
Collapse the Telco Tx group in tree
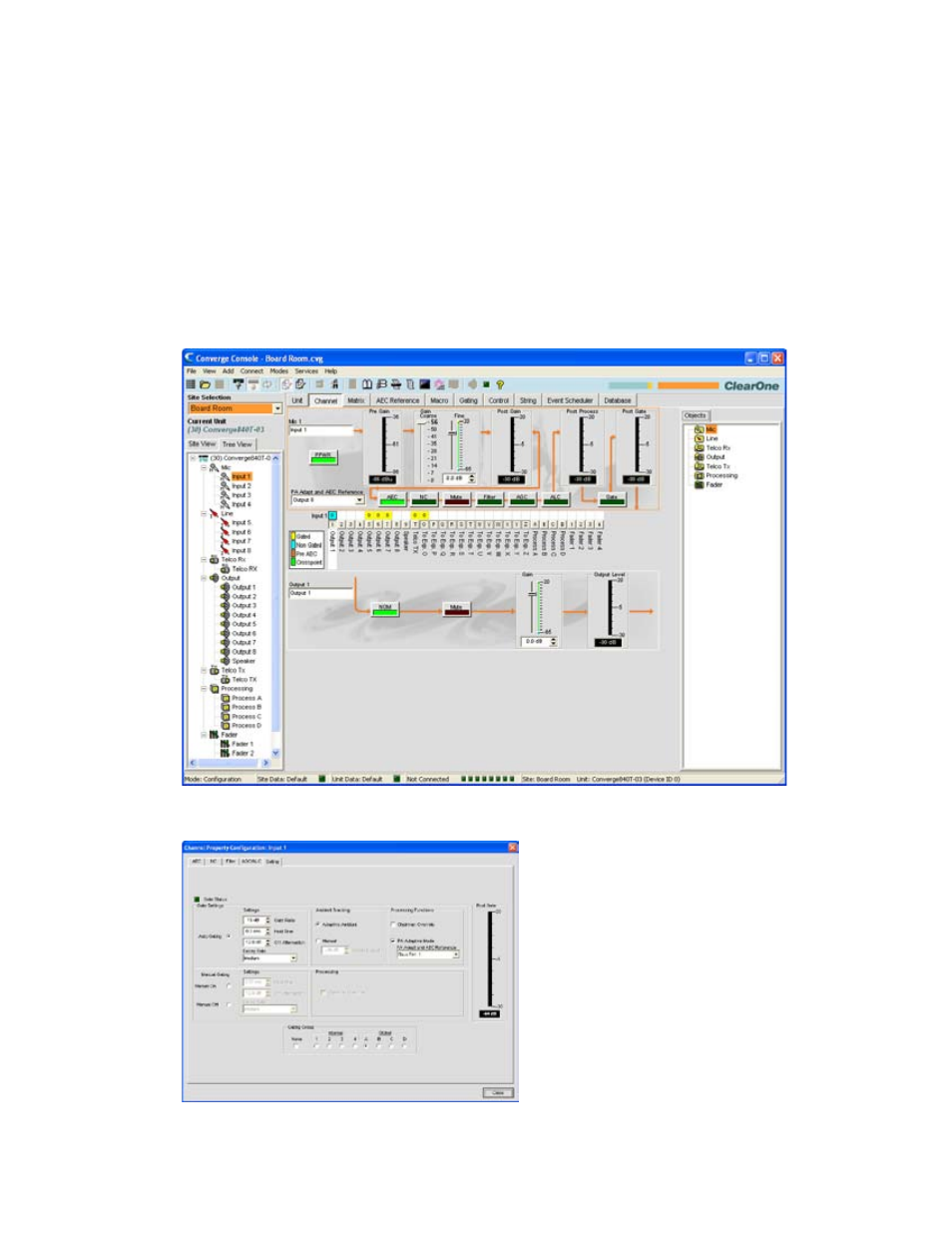(x=204, y=670)
